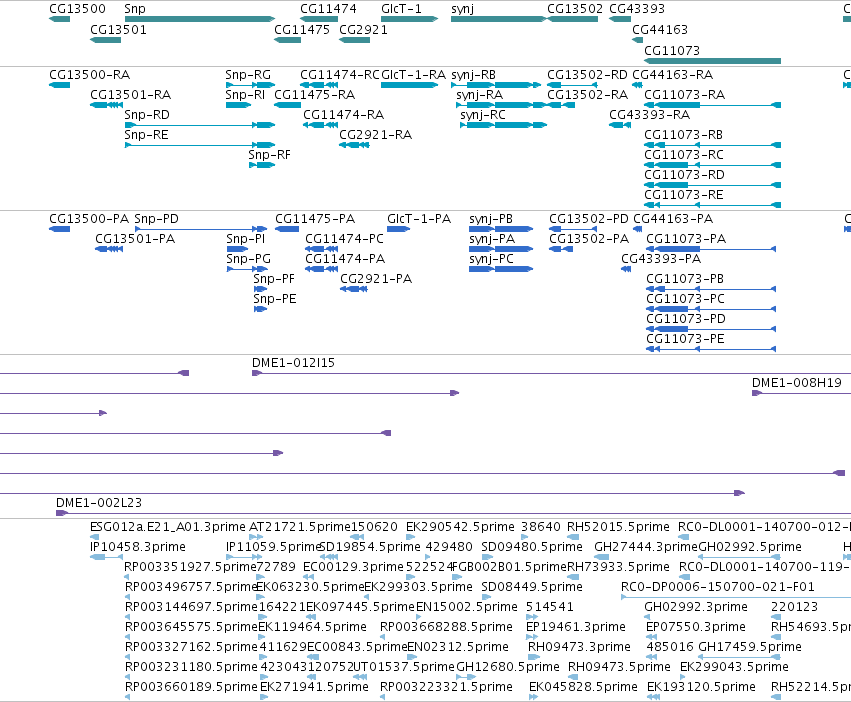Select the EP19461.3prime EST label
The image size is (851, 702).
(x=575, y=627)
